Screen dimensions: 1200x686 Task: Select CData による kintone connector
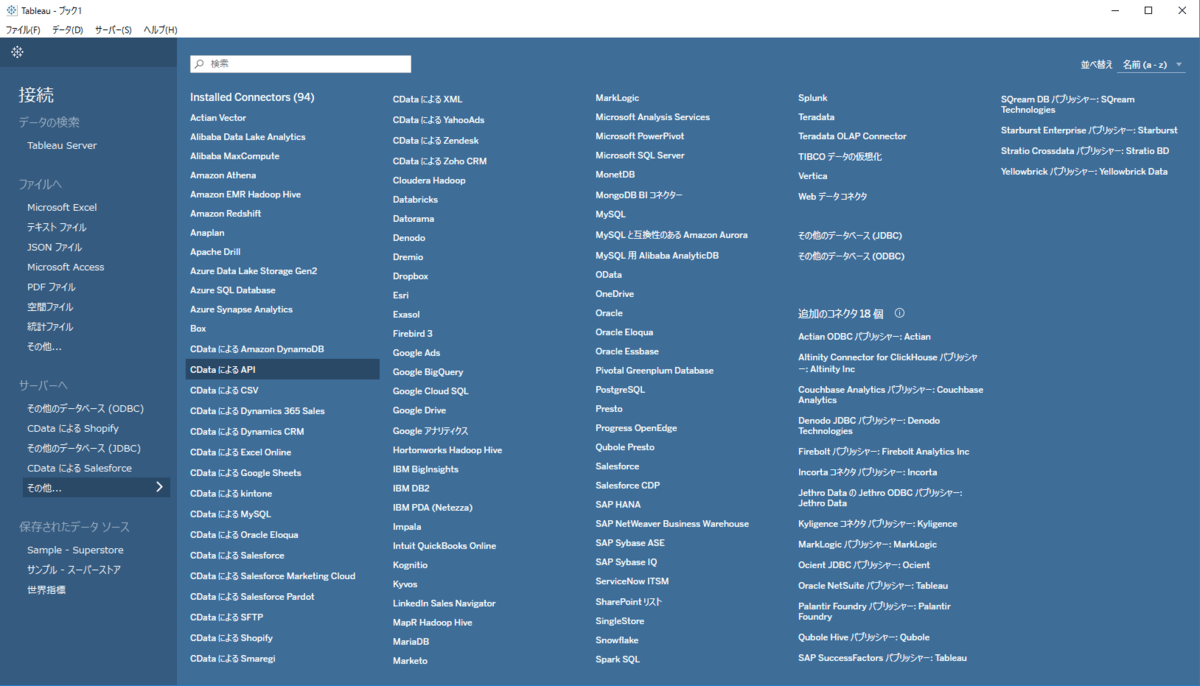pyautogui.click(x=231, y=493)
